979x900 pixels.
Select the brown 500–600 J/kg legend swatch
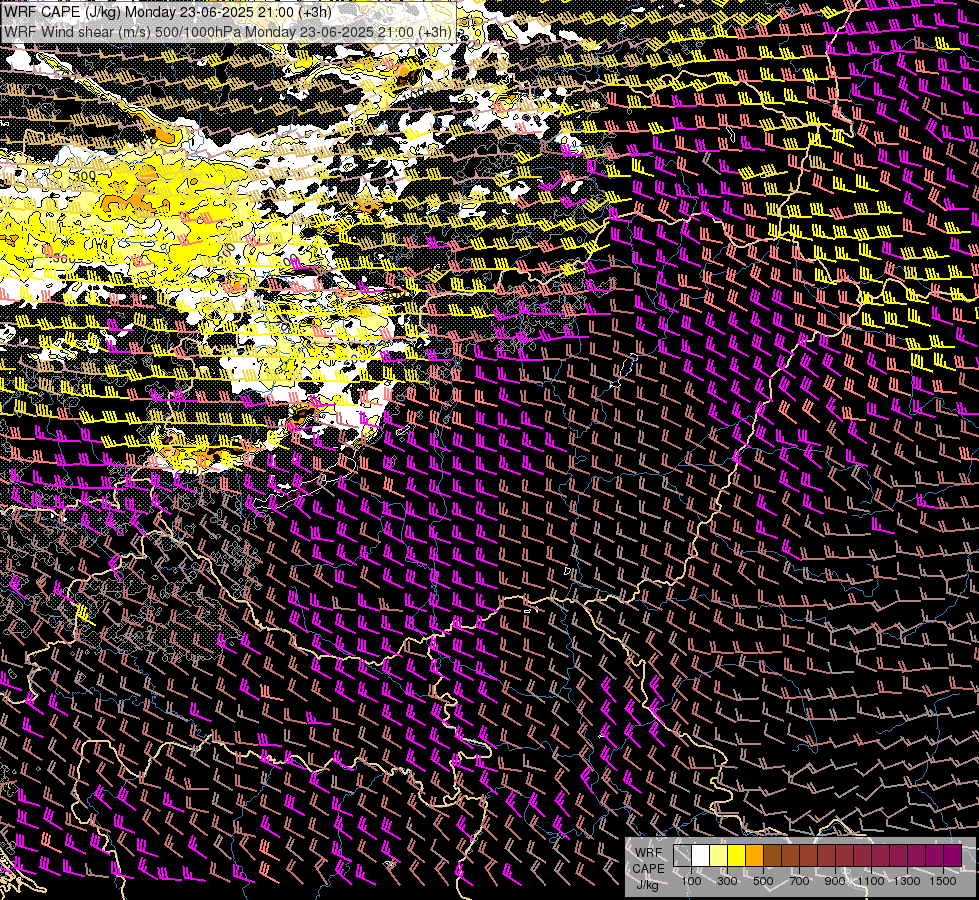click(x=772, y=856)
